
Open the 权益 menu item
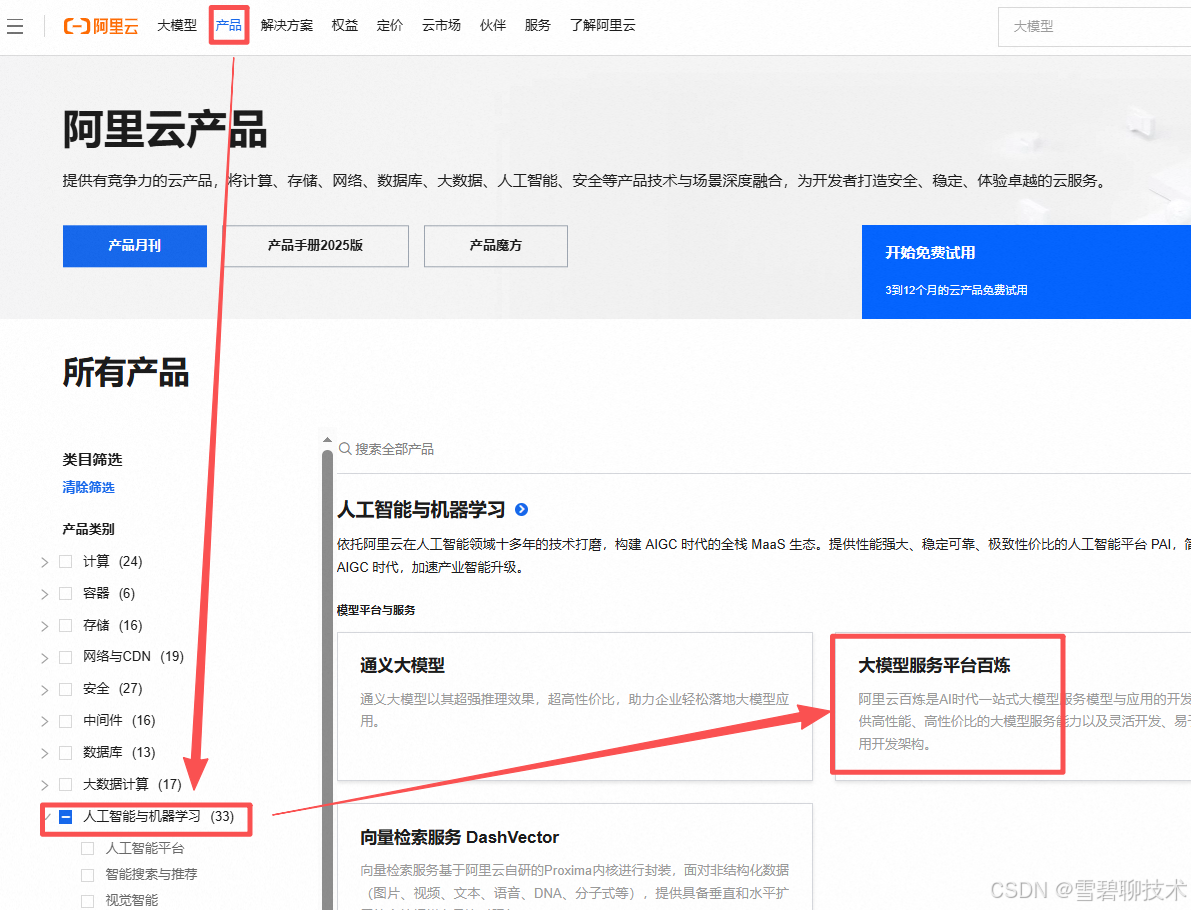coord(345,26)
